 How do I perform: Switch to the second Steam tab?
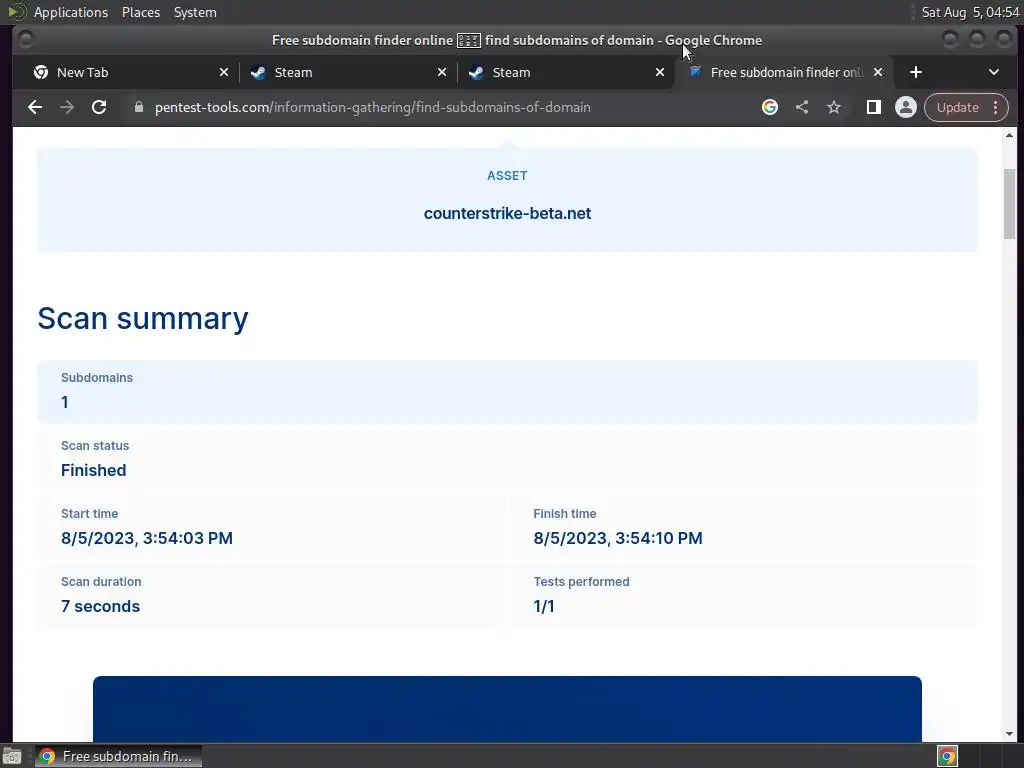coord(566,72)
